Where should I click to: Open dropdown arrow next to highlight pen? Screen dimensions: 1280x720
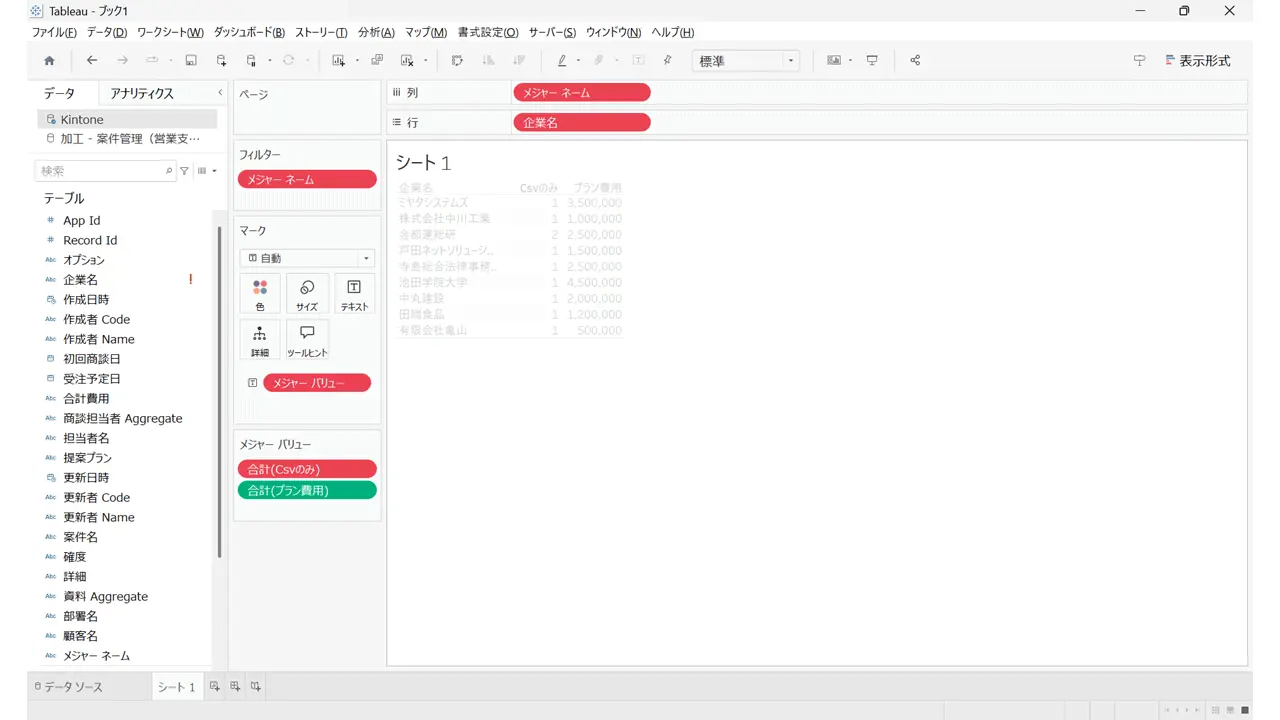point(579,60)
